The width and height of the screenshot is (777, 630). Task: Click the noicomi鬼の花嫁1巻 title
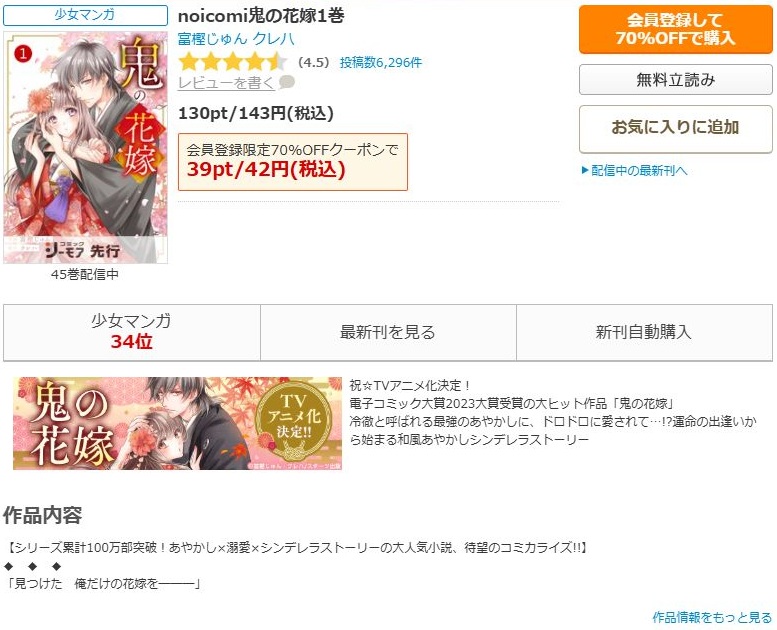point(261,16)
